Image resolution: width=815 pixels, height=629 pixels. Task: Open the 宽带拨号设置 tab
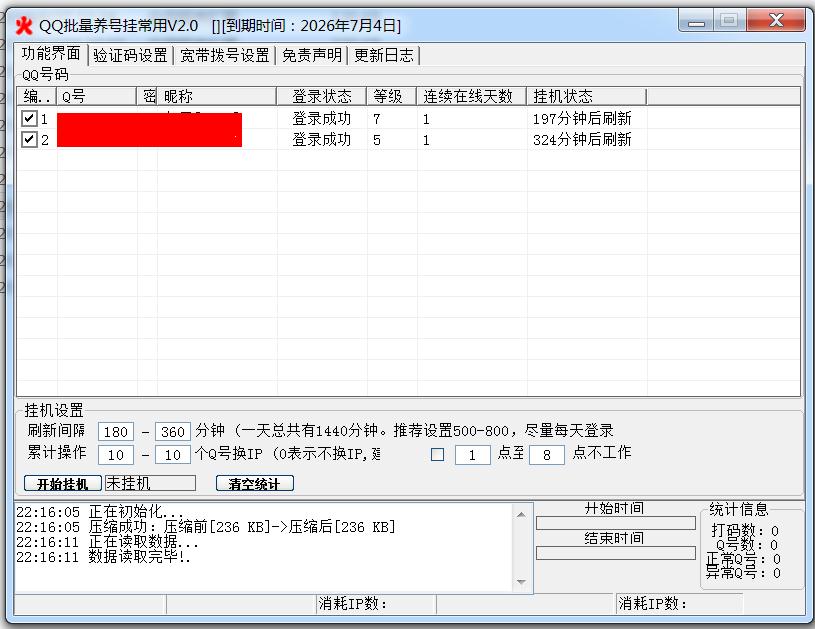click(x=225, y=55)
